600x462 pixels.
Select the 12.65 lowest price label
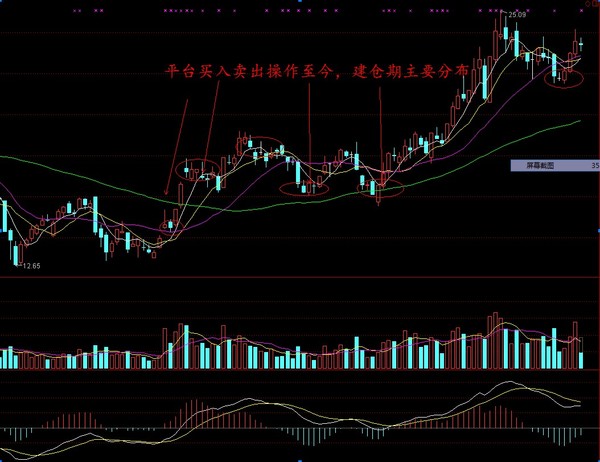(31, 266)
